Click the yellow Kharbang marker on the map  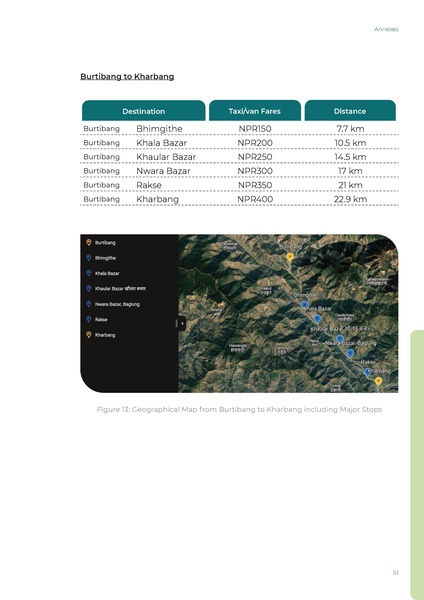click(378, 381)
